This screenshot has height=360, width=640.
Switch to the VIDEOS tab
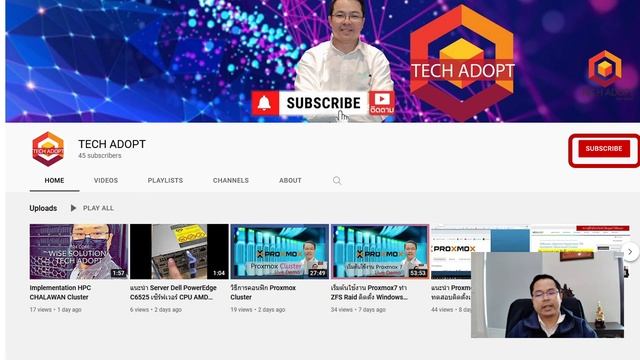106,180
